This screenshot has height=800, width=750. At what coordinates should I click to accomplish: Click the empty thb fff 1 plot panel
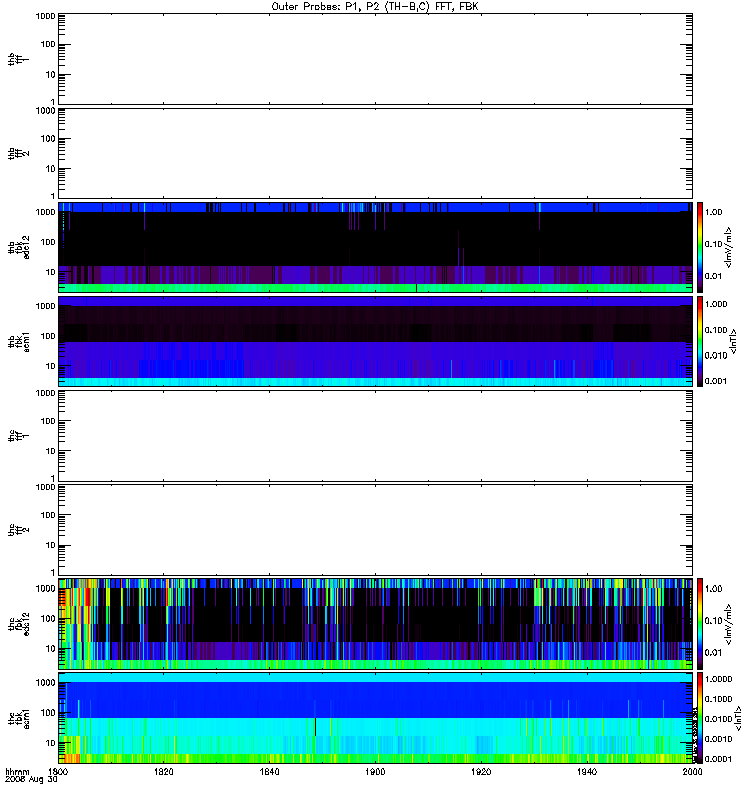tap(375, 59)
